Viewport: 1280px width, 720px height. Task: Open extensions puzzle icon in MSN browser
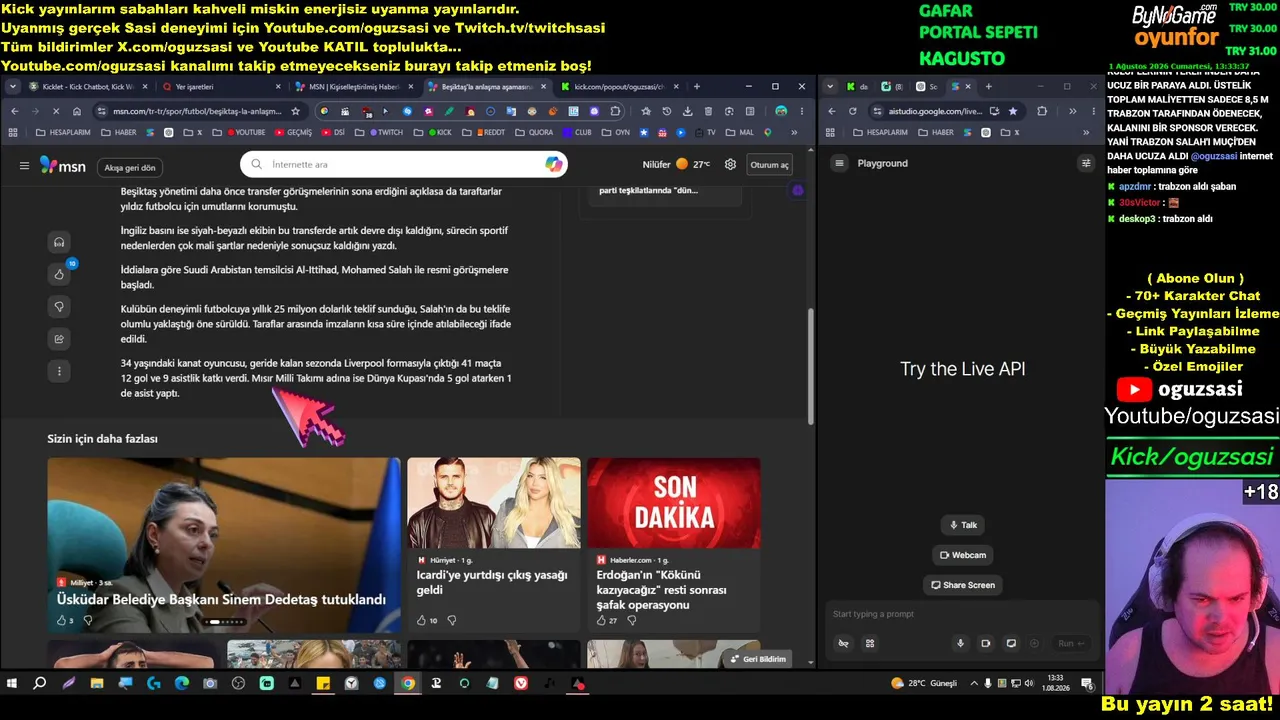[x=615, y=111]
